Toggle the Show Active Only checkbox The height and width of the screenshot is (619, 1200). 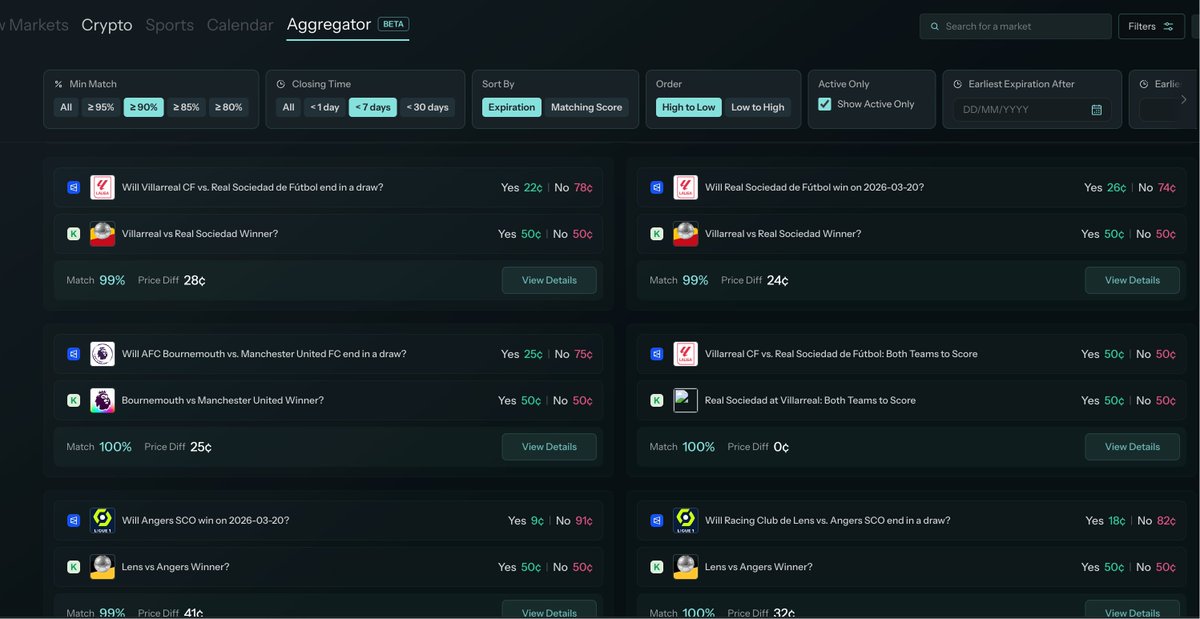[x=825, y=104]
